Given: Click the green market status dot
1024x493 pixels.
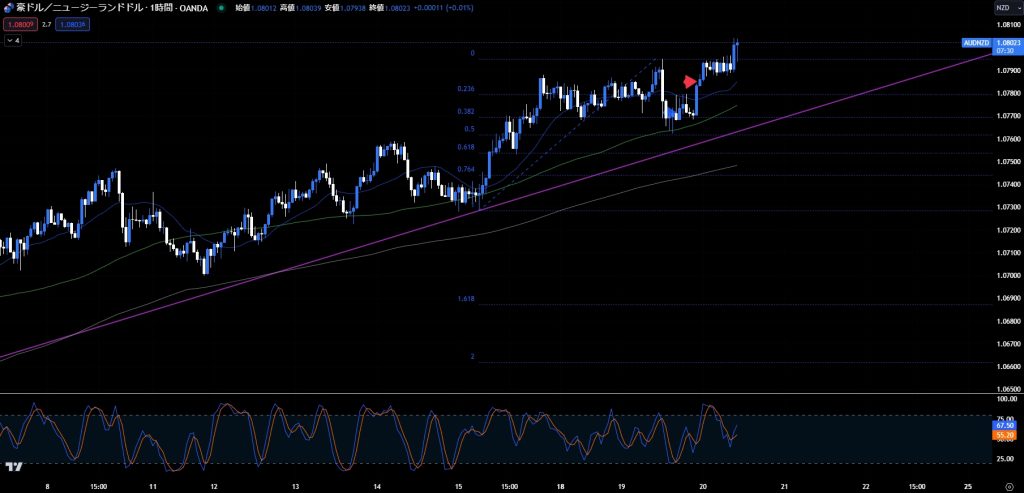Looking at the screenshot, I should pos(220,8).
